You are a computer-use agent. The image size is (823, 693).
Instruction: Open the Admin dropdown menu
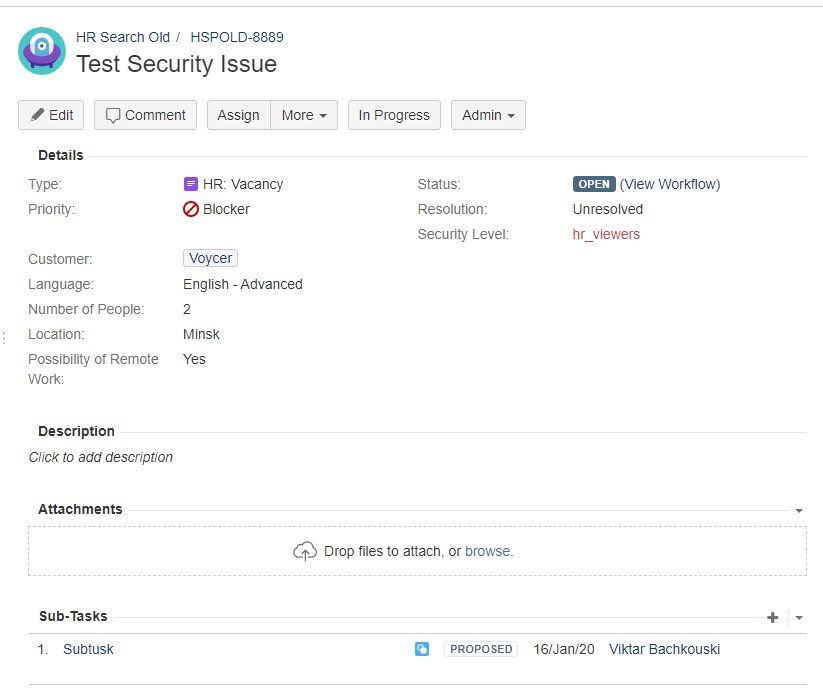(488, 114)
